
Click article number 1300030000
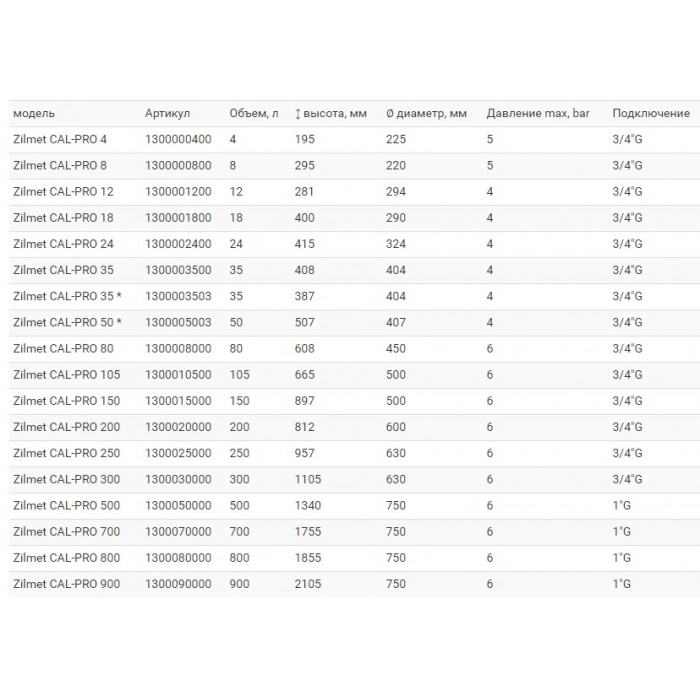pos(178,479)
